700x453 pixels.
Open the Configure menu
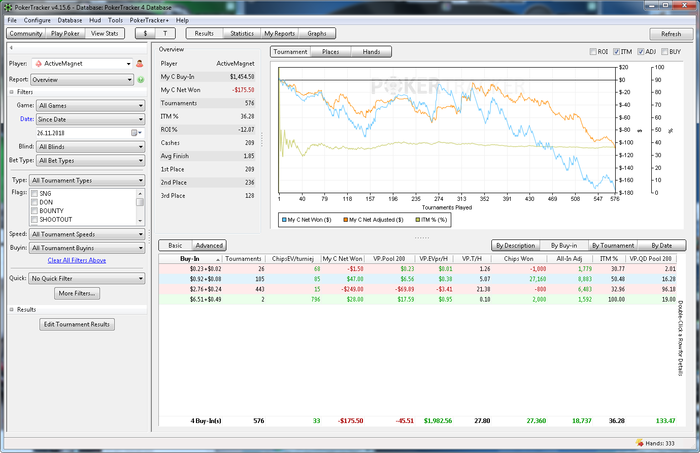coord(37,21)
